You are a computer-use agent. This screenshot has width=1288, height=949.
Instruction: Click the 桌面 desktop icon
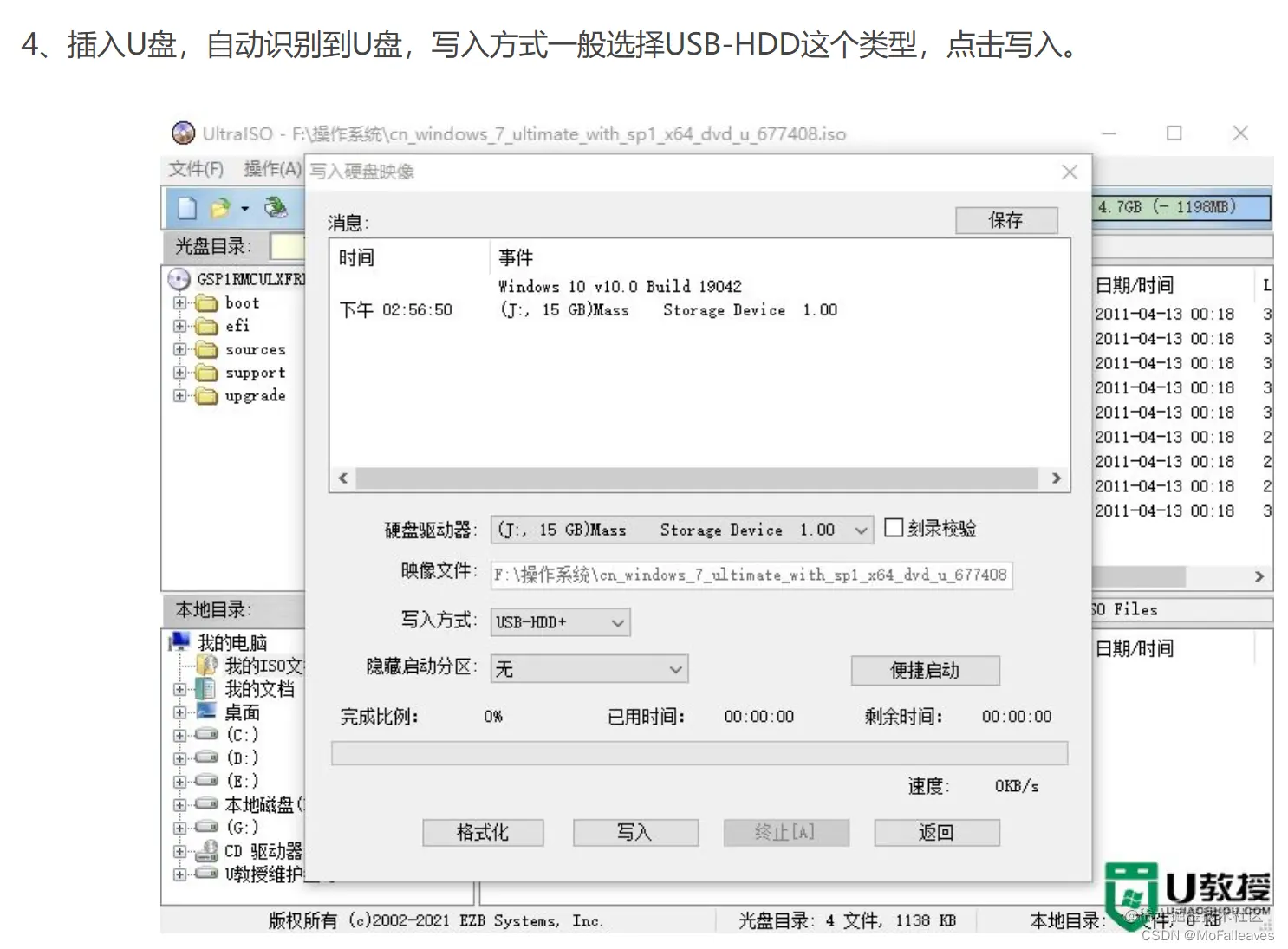205,712
